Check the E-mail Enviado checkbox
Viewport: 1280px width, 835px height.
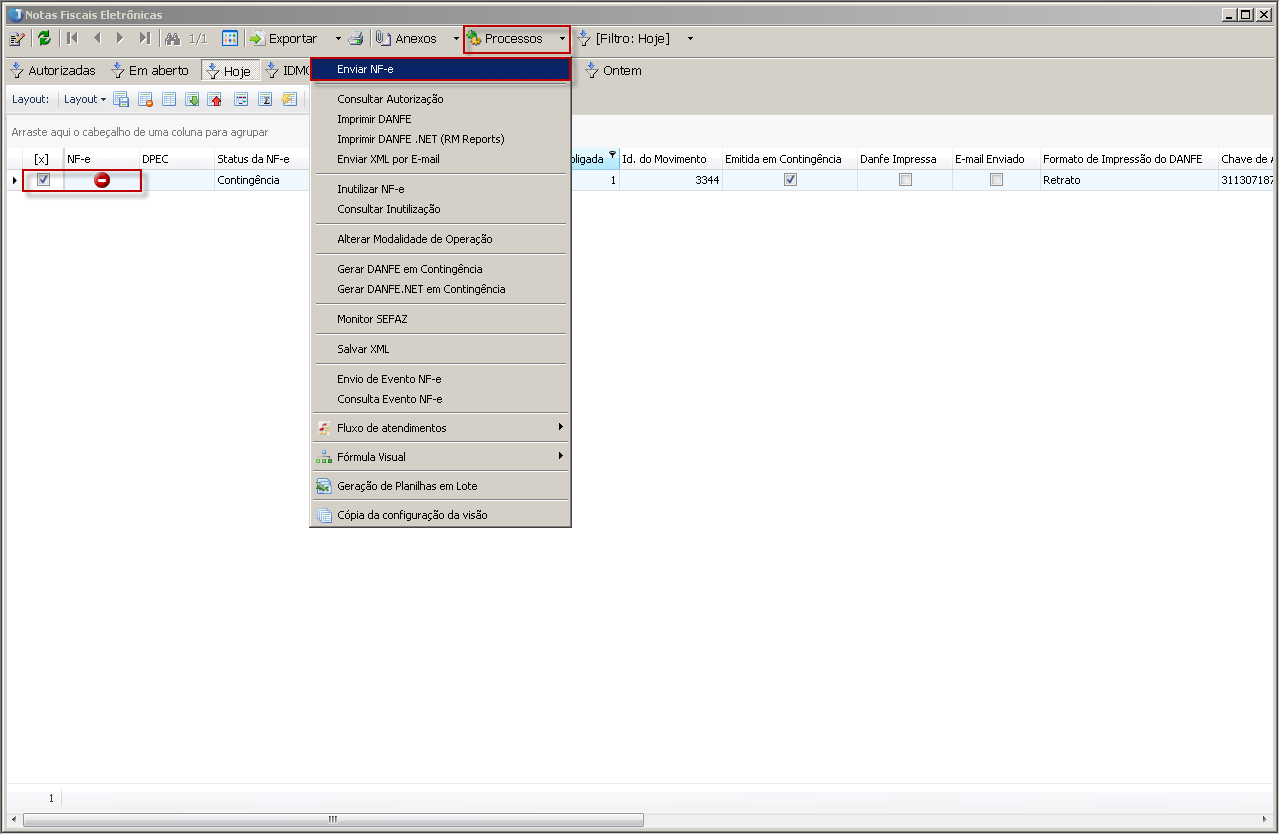996,180
